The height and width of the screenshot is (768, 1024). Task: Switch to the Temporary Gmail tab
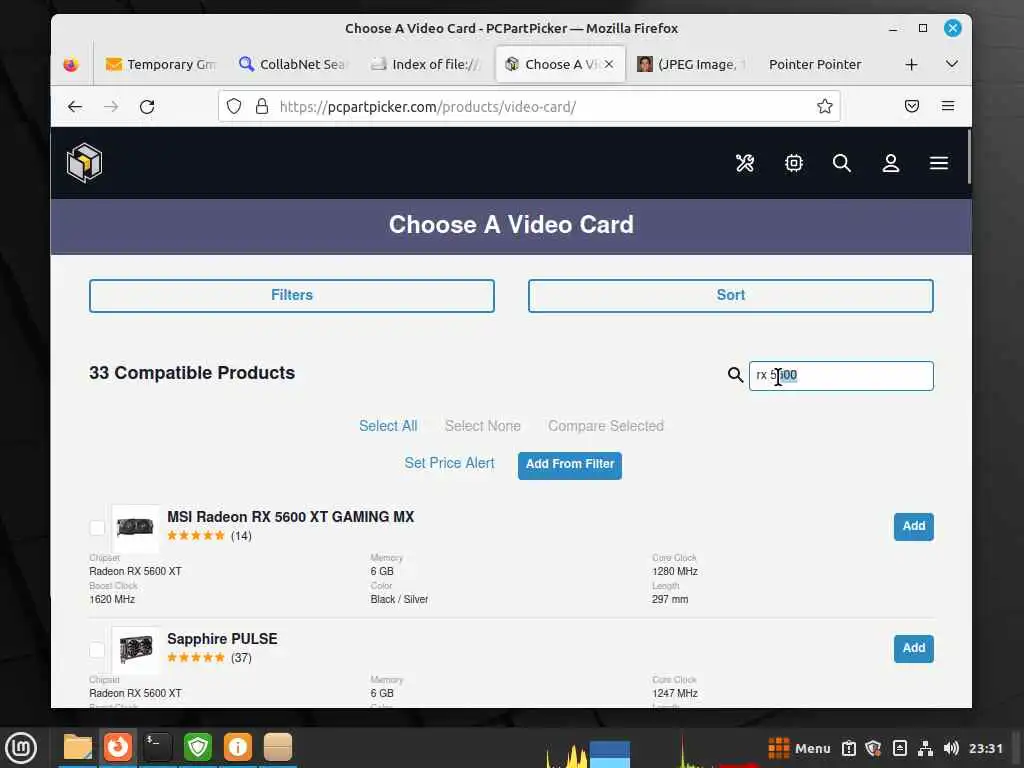pyautogui.click(x=161, y=64)
